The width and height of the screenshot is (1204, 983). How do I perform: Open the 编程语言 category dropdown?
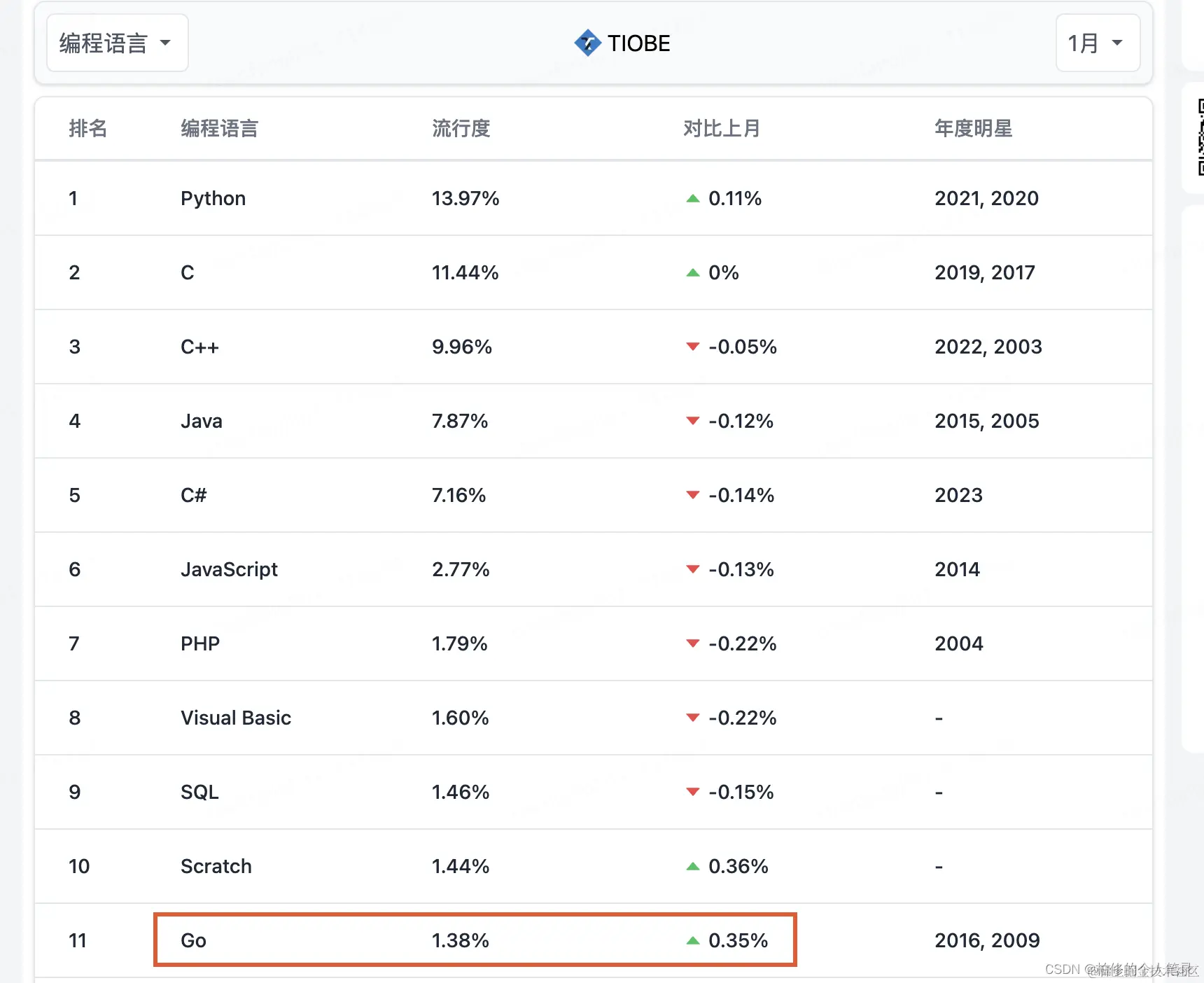point(117,43)
